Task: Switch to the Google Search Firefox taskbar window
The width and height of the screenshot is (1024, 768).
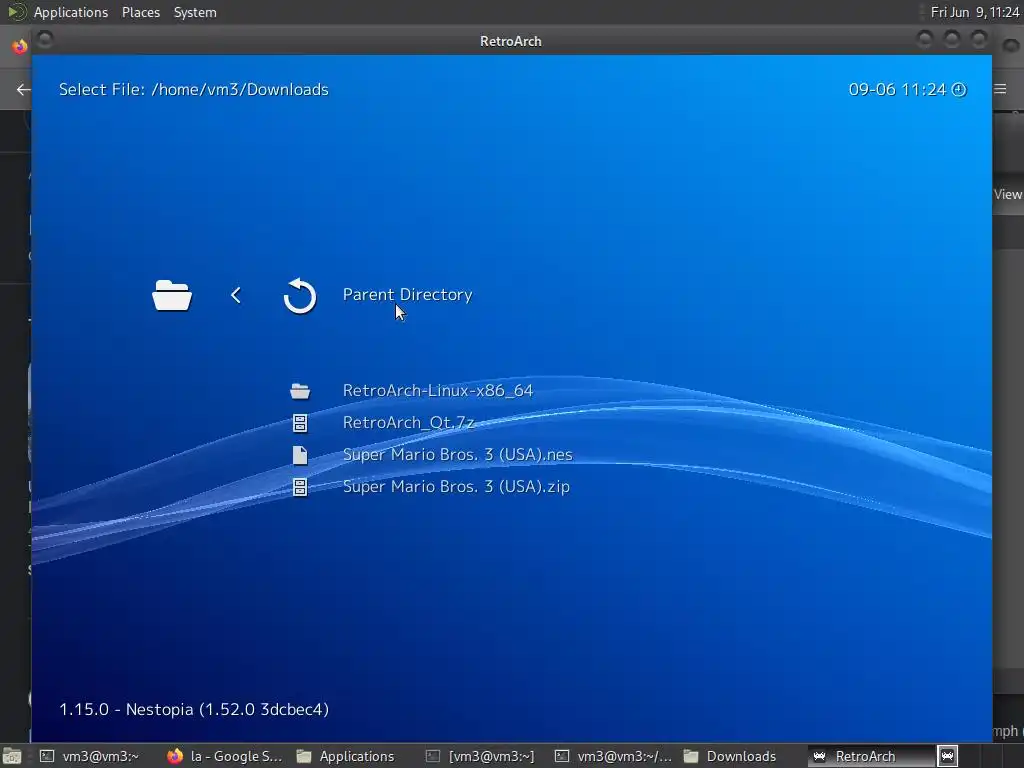Action: [224, 756]
